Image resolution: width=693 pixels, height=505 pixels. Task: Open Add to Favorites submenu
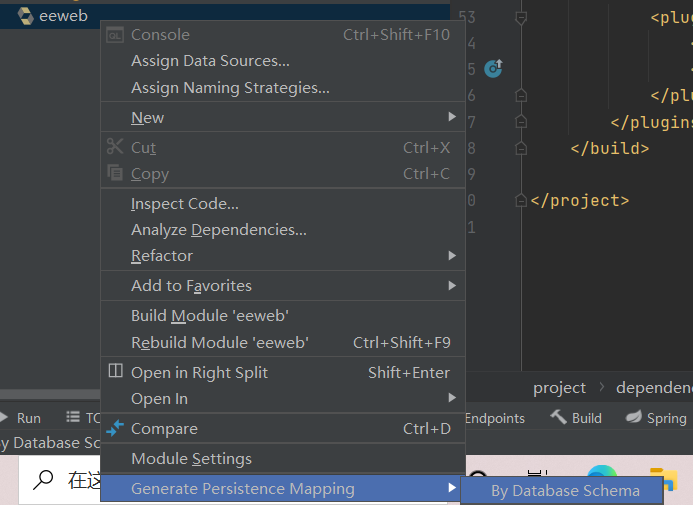click(x=283, y=286)
